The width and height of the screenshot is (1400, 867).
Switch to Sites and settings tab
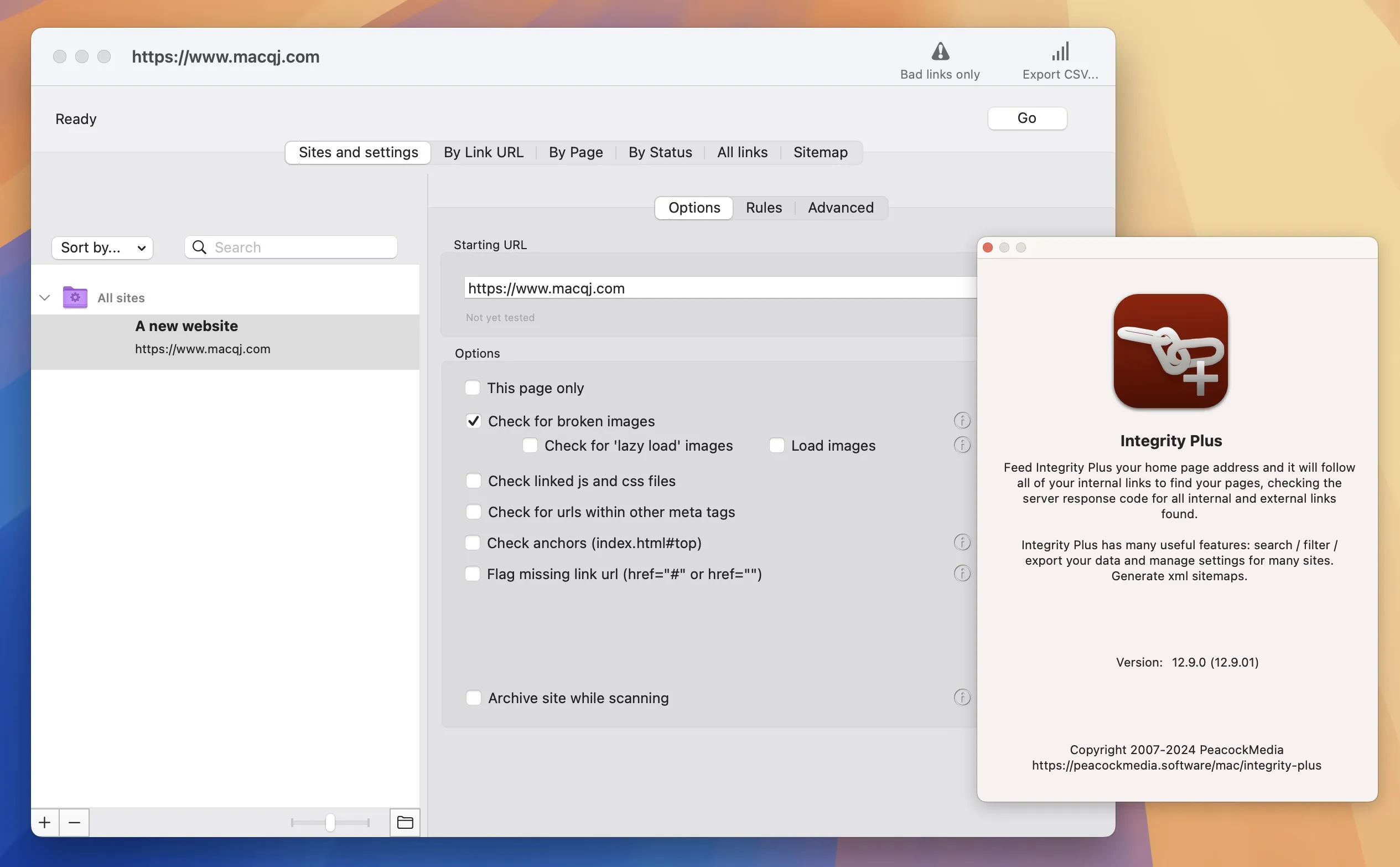click(358, 153)
